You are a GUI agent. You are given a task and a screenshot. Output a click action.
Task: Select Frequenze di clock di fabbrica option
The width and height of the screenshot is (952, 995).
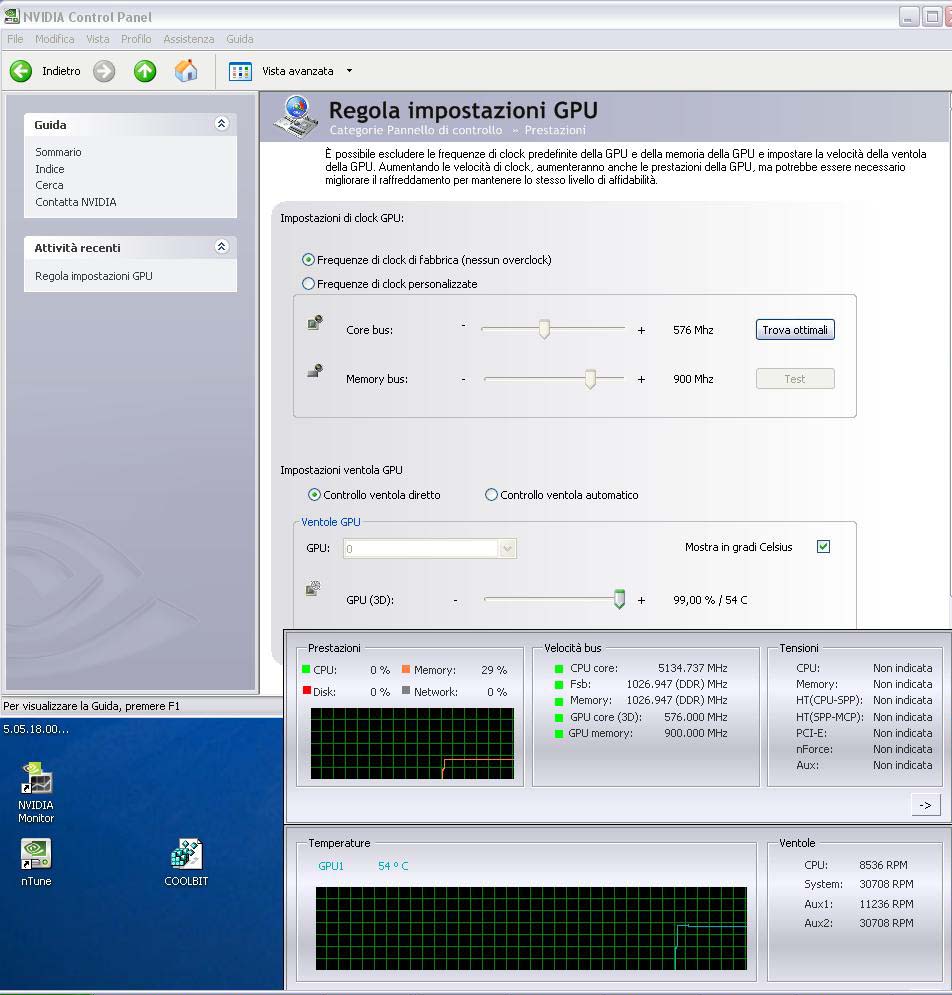308,260
